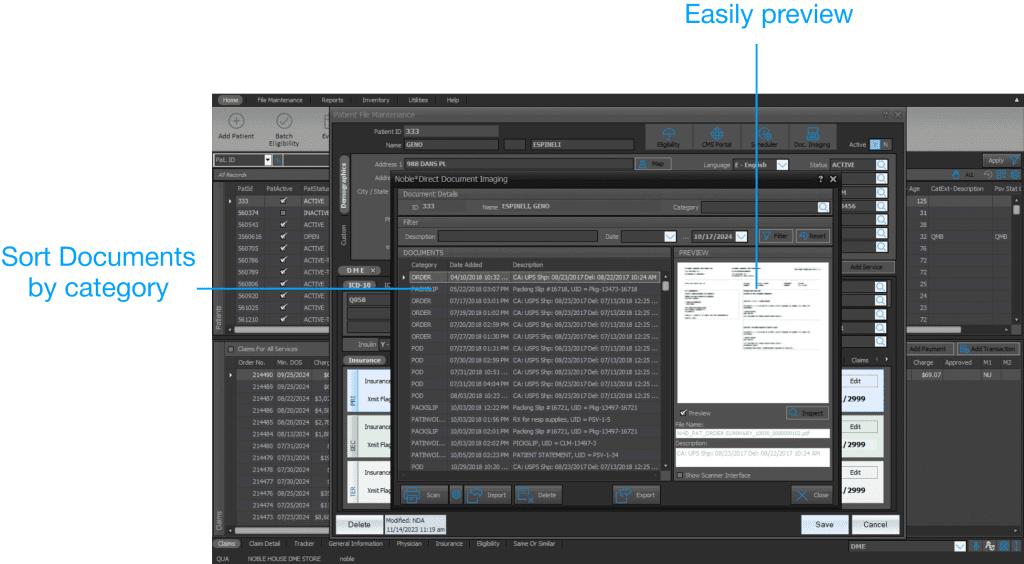Toggle PatActive checkbox for patient 560705

[283, 248]
